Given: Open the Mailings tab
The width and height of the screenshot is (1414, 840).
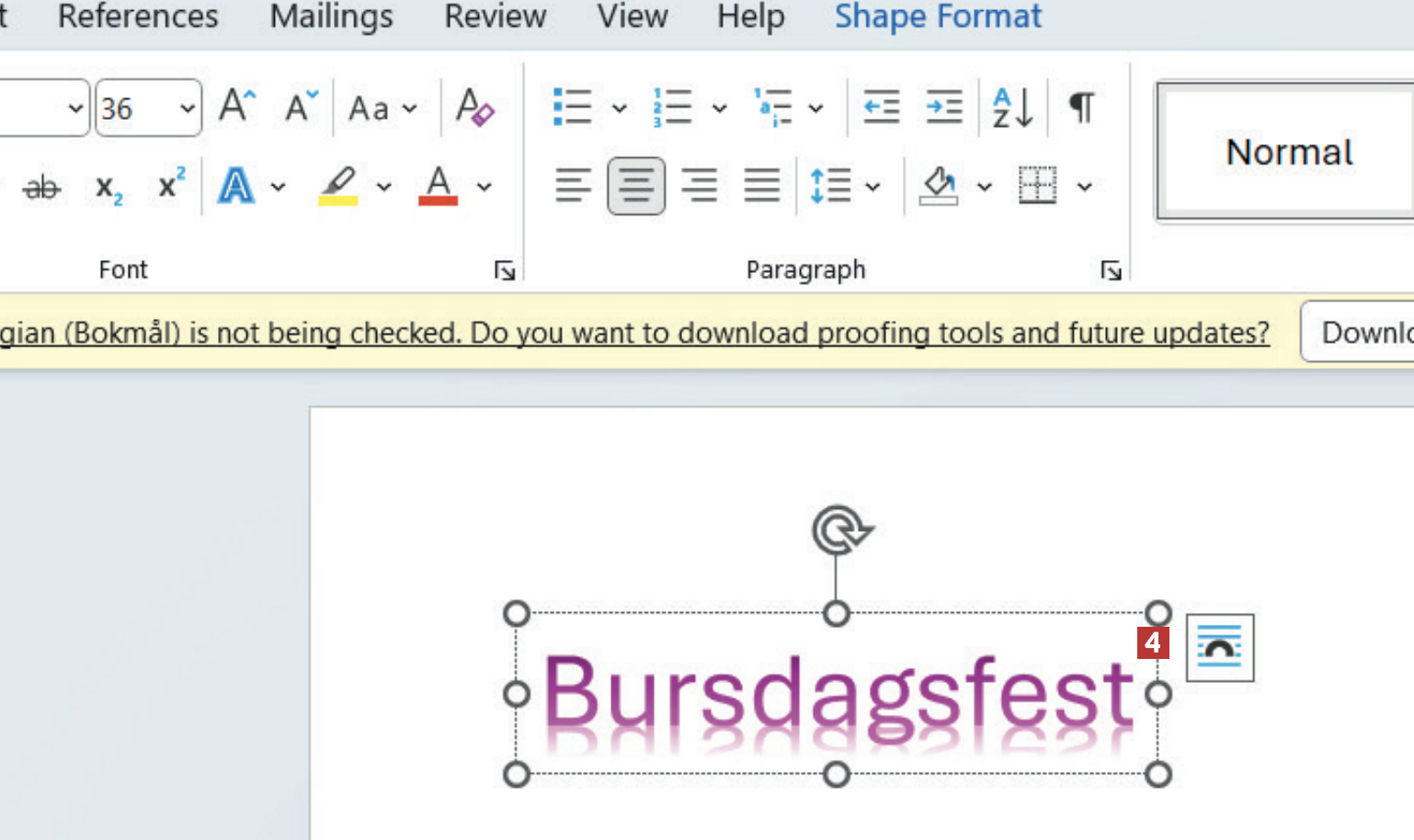Looking at the screenshot, I should tap(331, 17).
